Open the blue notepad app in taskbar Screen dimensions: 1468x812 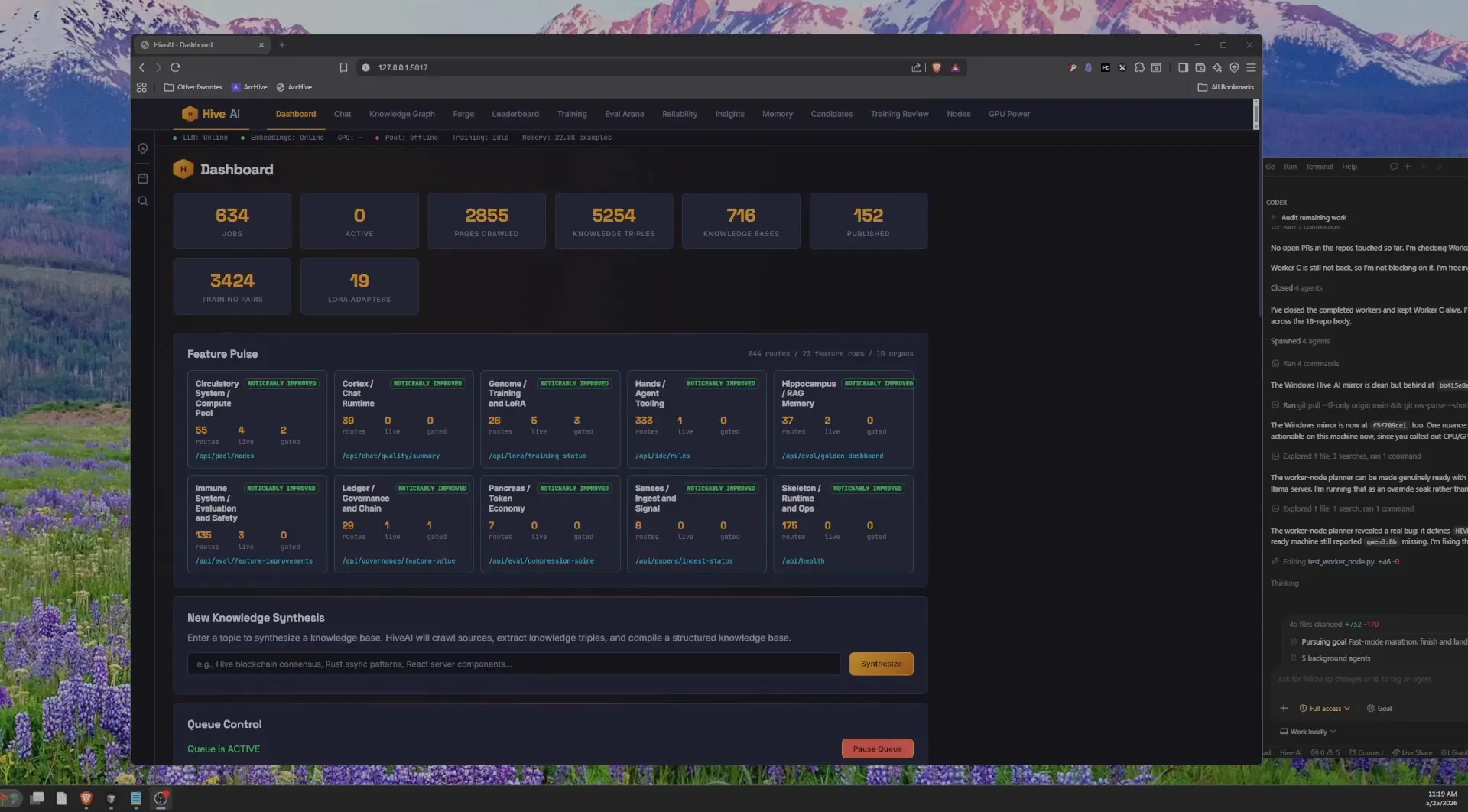(136, 798)
